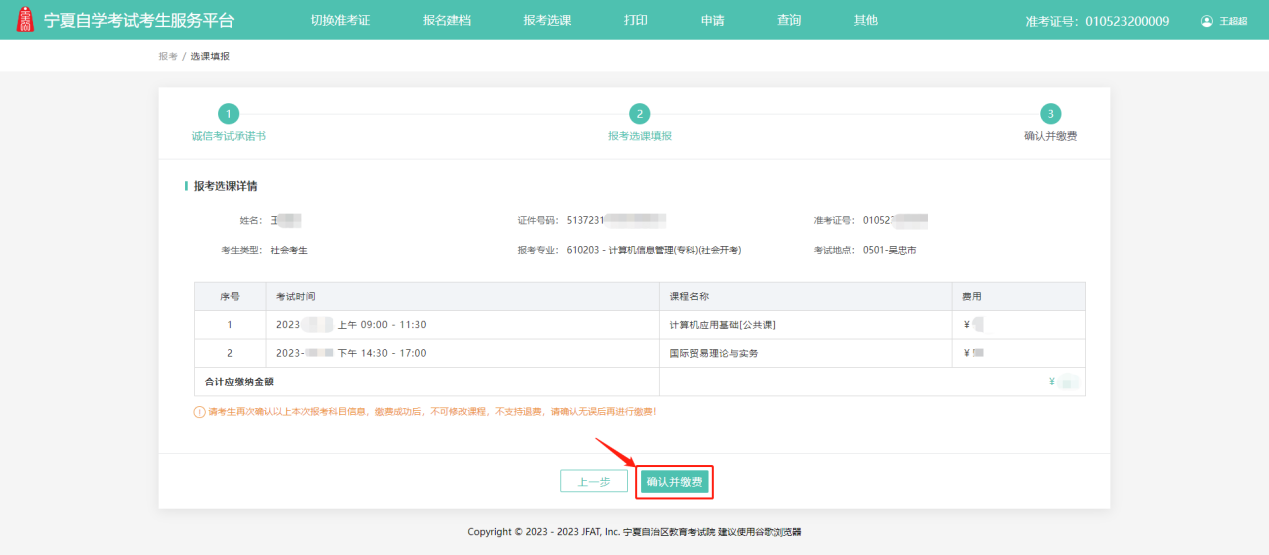Expand the 其他 navigation menu

(x=865, y=20)
